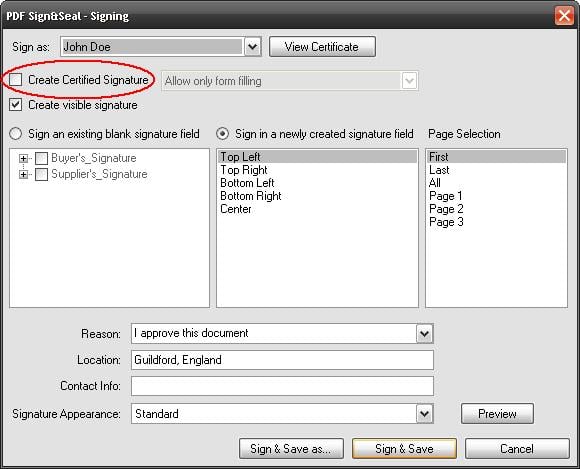Viewport: 580px width, 469px height.
Task: Open the Sign as dropdown arrow
Action: pos(253,47)
